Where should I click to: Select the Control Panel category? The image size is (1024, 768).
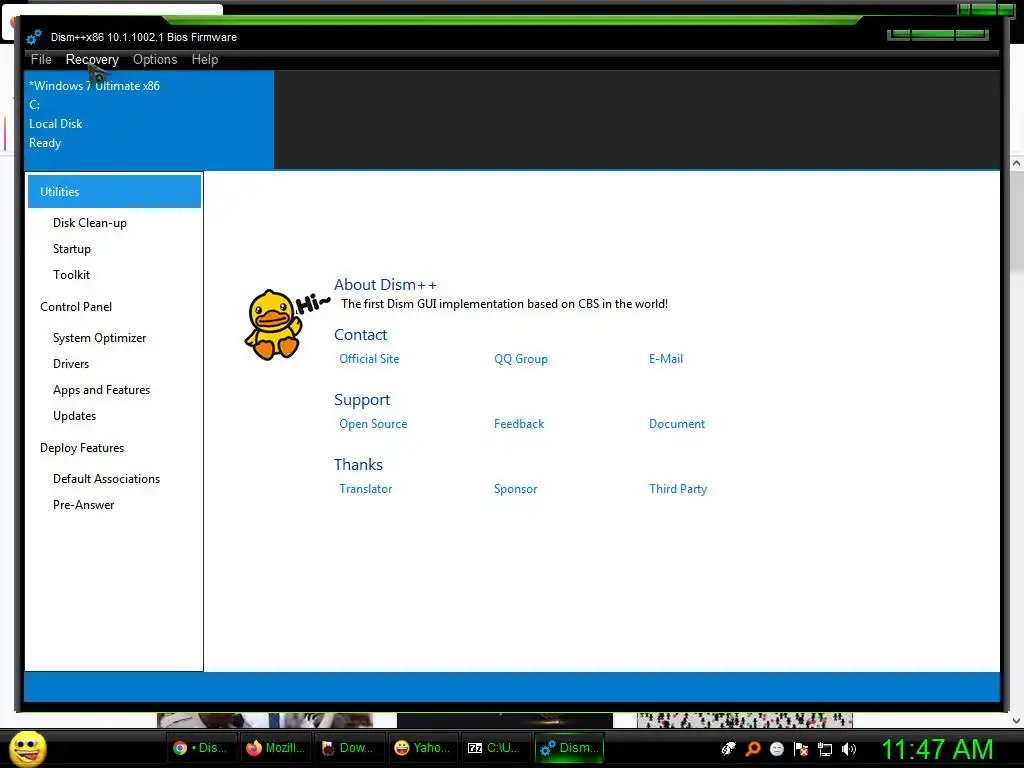[76, 307]
